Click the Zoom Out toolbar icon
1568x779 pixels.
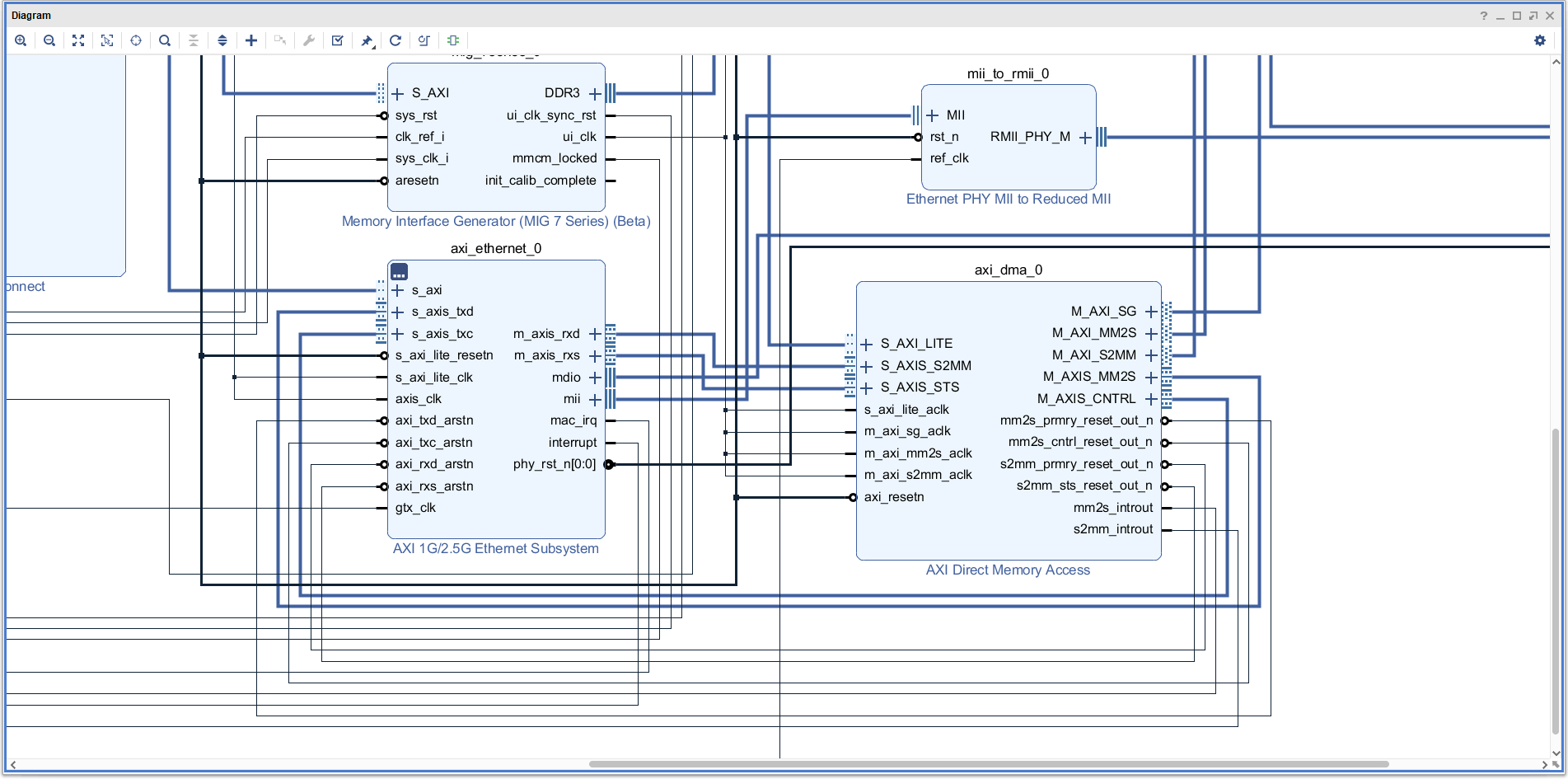[x=49, y=40]
